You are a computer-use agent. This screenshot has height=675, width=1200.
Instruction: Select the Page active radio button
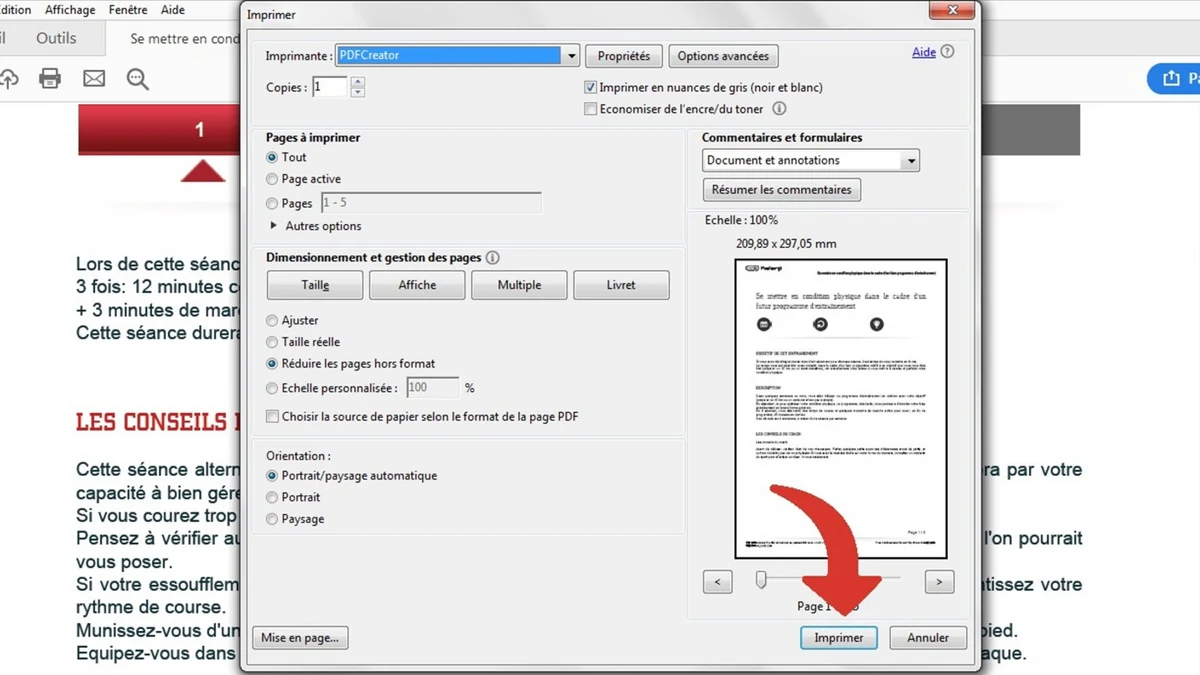pyautogui.click(x=272, y=179)
